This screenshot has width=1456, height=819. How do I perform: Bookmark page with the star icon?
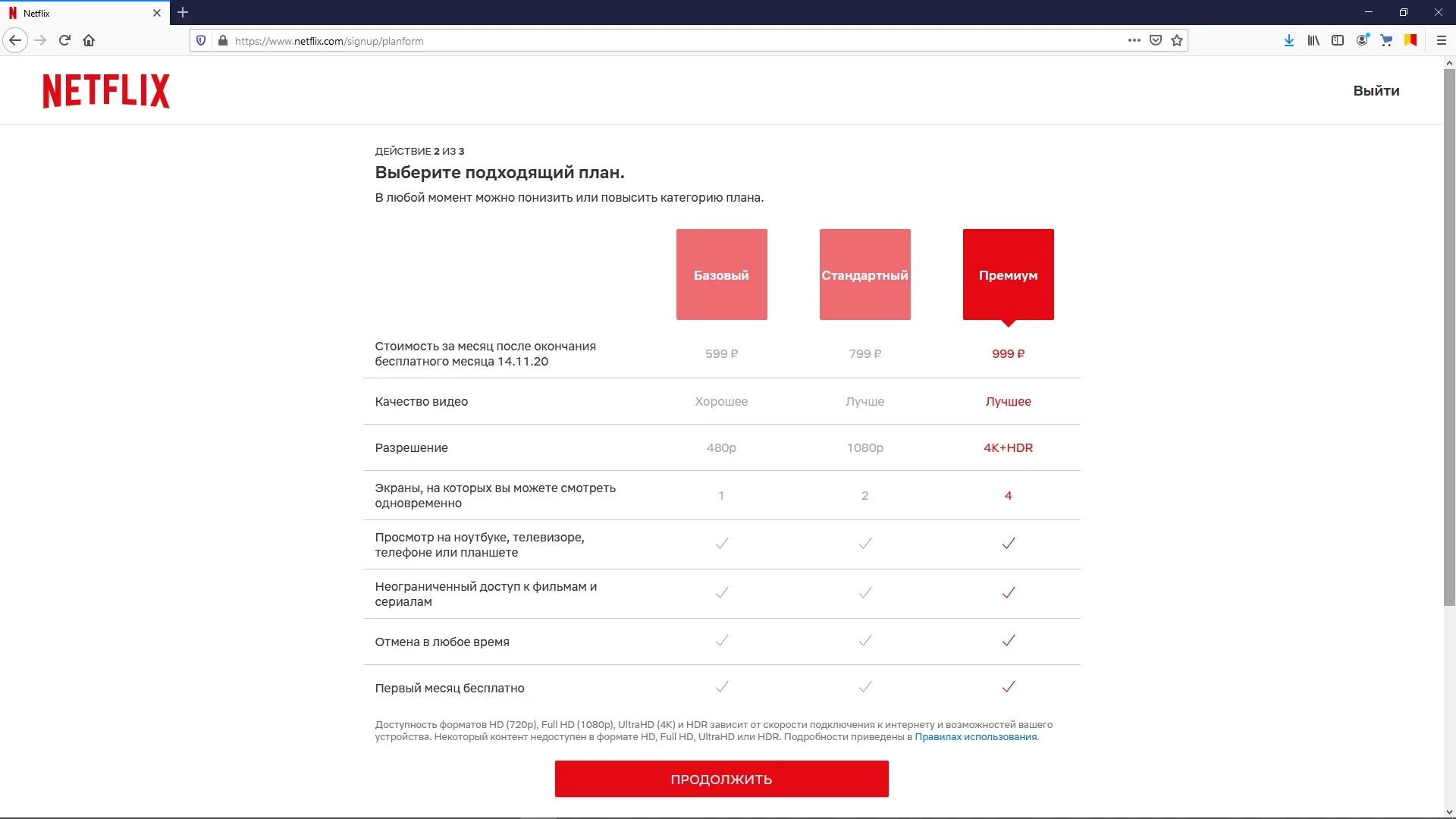pyautogui.click(x=1177, y=41)
